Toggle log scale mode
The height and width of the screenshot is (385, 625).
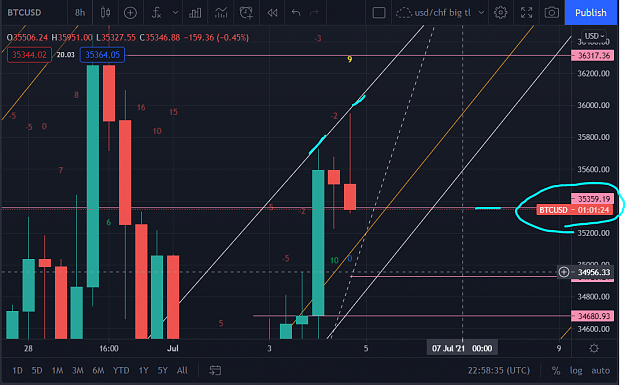pyautogui.click(x=576, y=371)
